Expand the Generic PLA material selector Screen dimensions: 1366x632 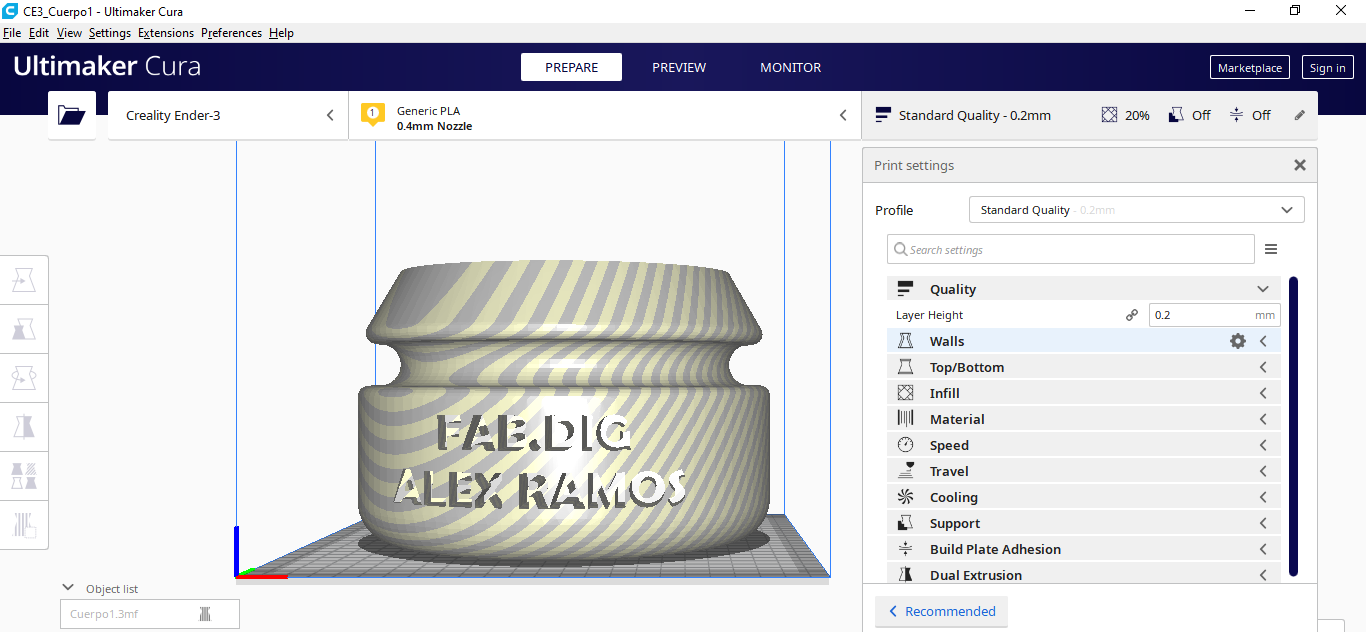(604, 115)
